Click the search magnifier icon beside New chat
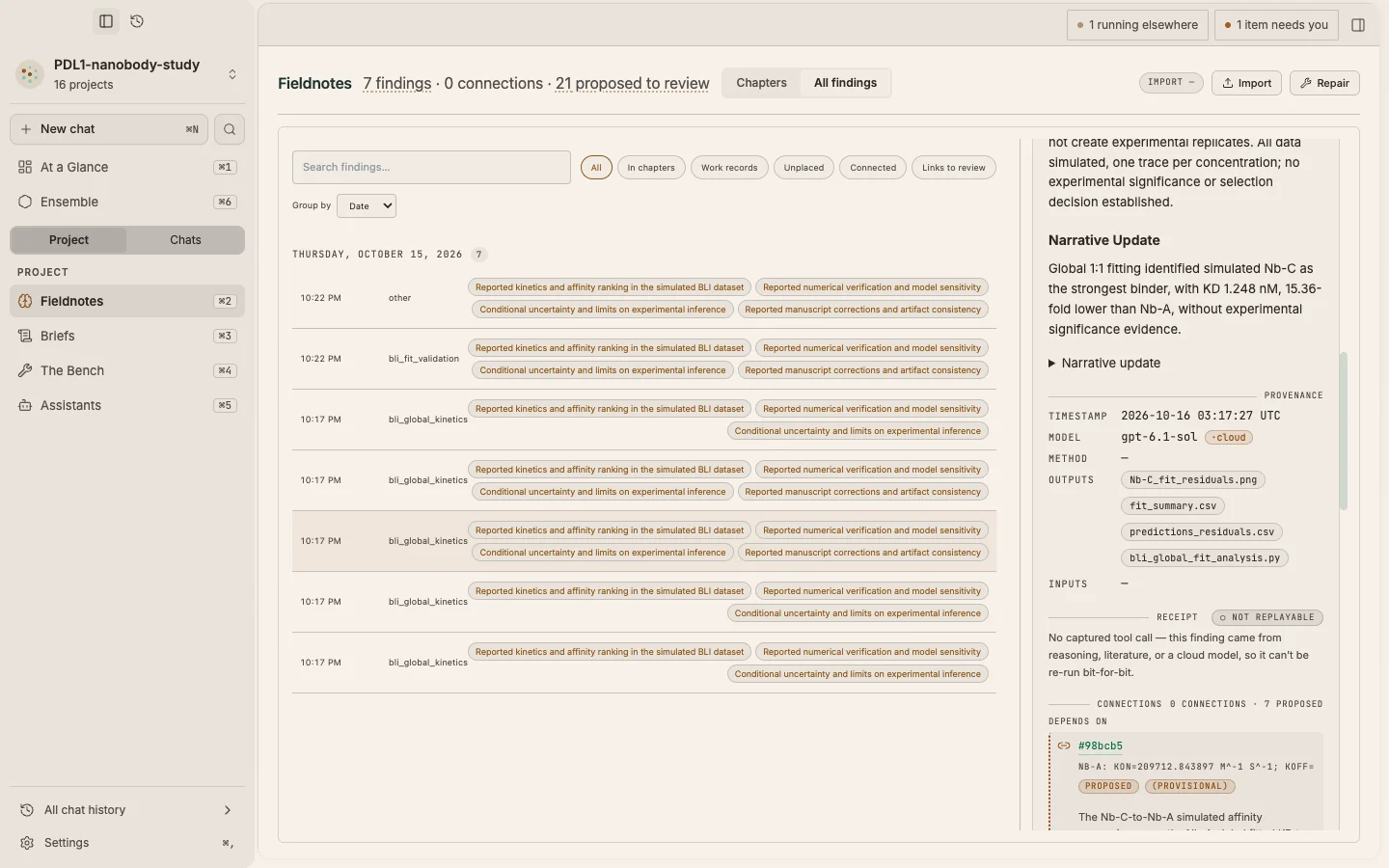Viewport: 1389px width, 868px height. point(230,129)
